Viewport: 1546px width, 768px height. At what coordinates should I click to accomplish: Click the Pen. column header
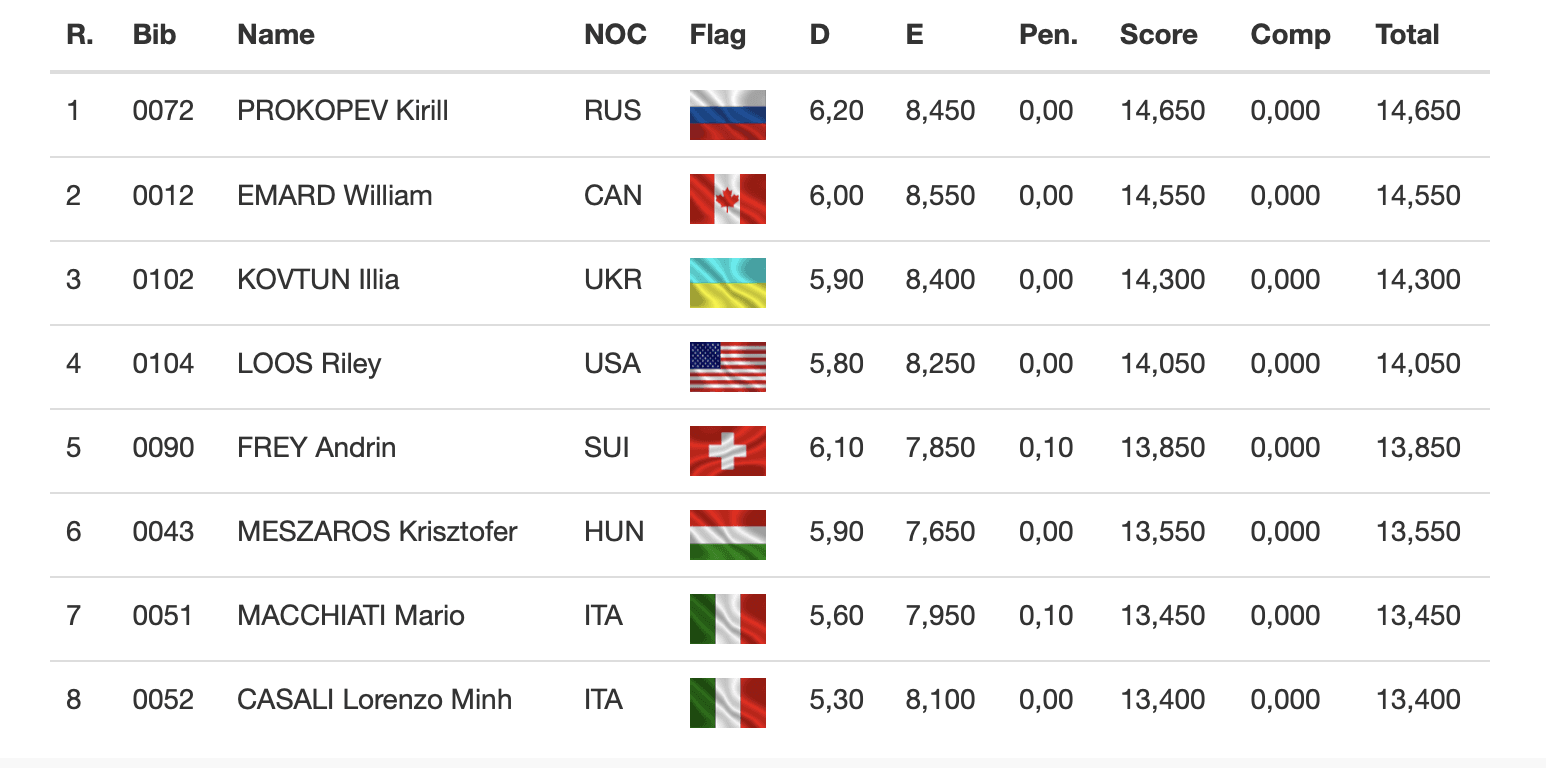click(1048, 35)
